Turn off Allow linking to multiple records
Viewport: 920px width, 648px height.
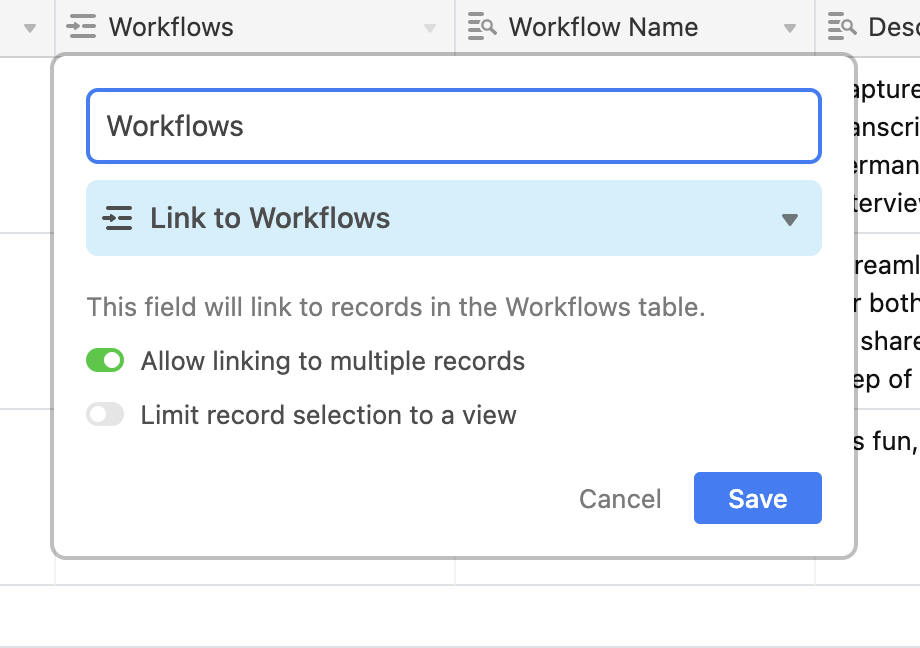tap(105, 361)
